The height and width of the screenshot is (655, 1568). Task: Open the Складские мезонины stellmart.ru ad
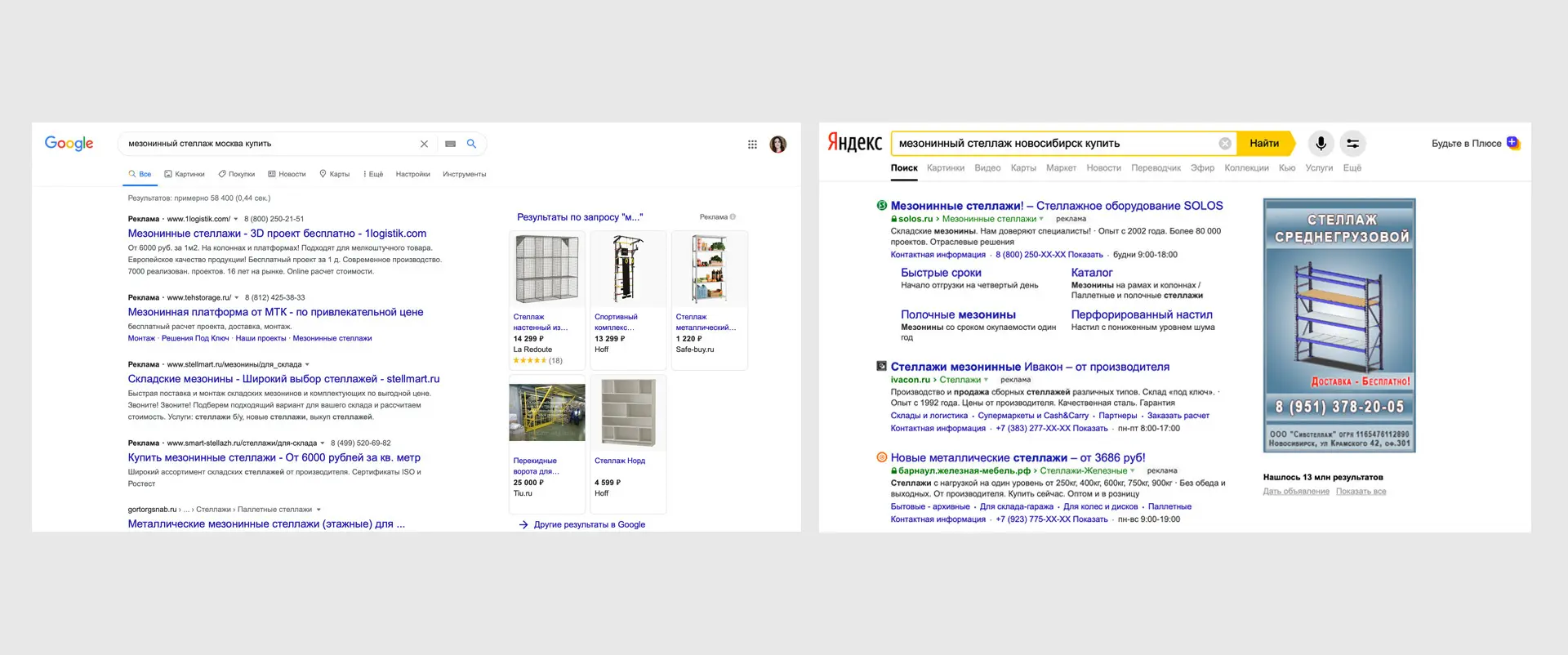click(283, 379)
